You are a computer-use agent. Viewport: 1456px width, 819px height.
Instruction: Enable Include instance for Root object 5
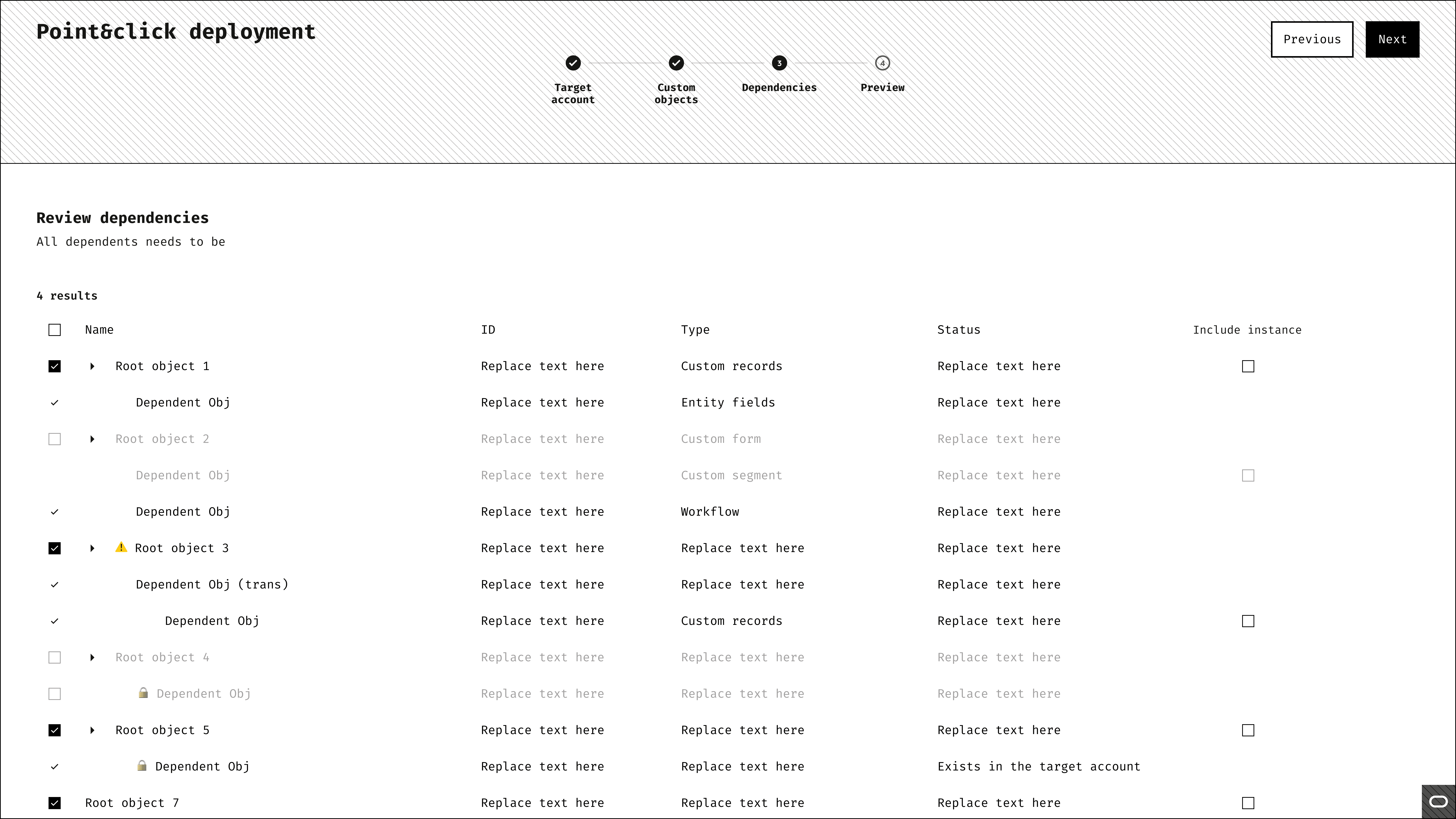1248,730
